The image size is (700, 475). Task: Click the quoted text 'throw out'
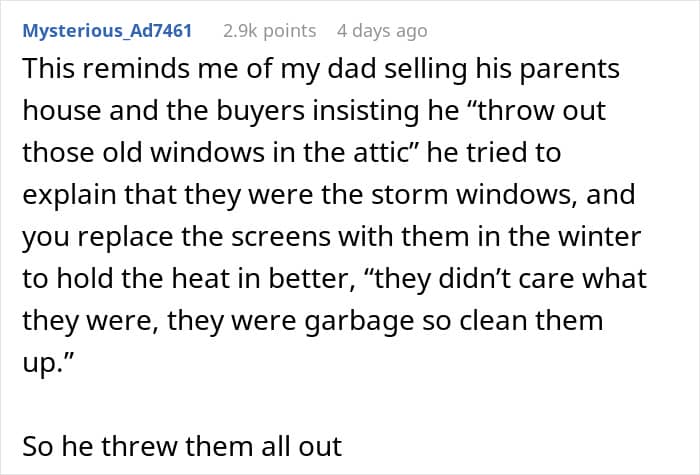coord(542,110)
